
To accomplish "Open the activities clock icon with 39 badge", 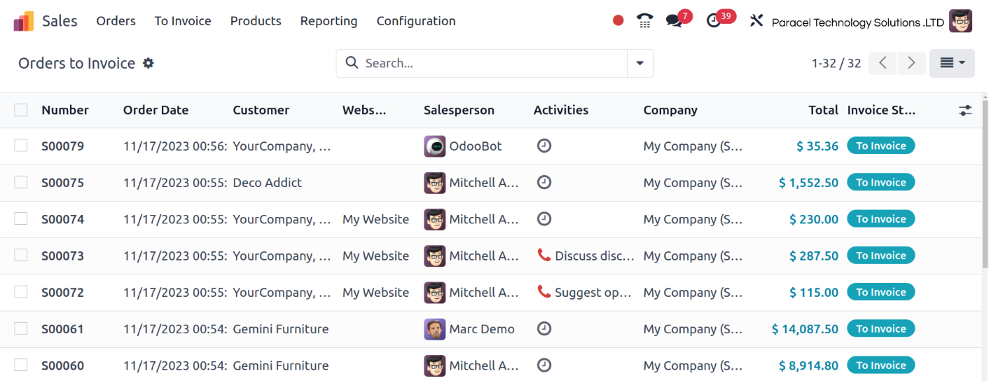I will 713,21.
